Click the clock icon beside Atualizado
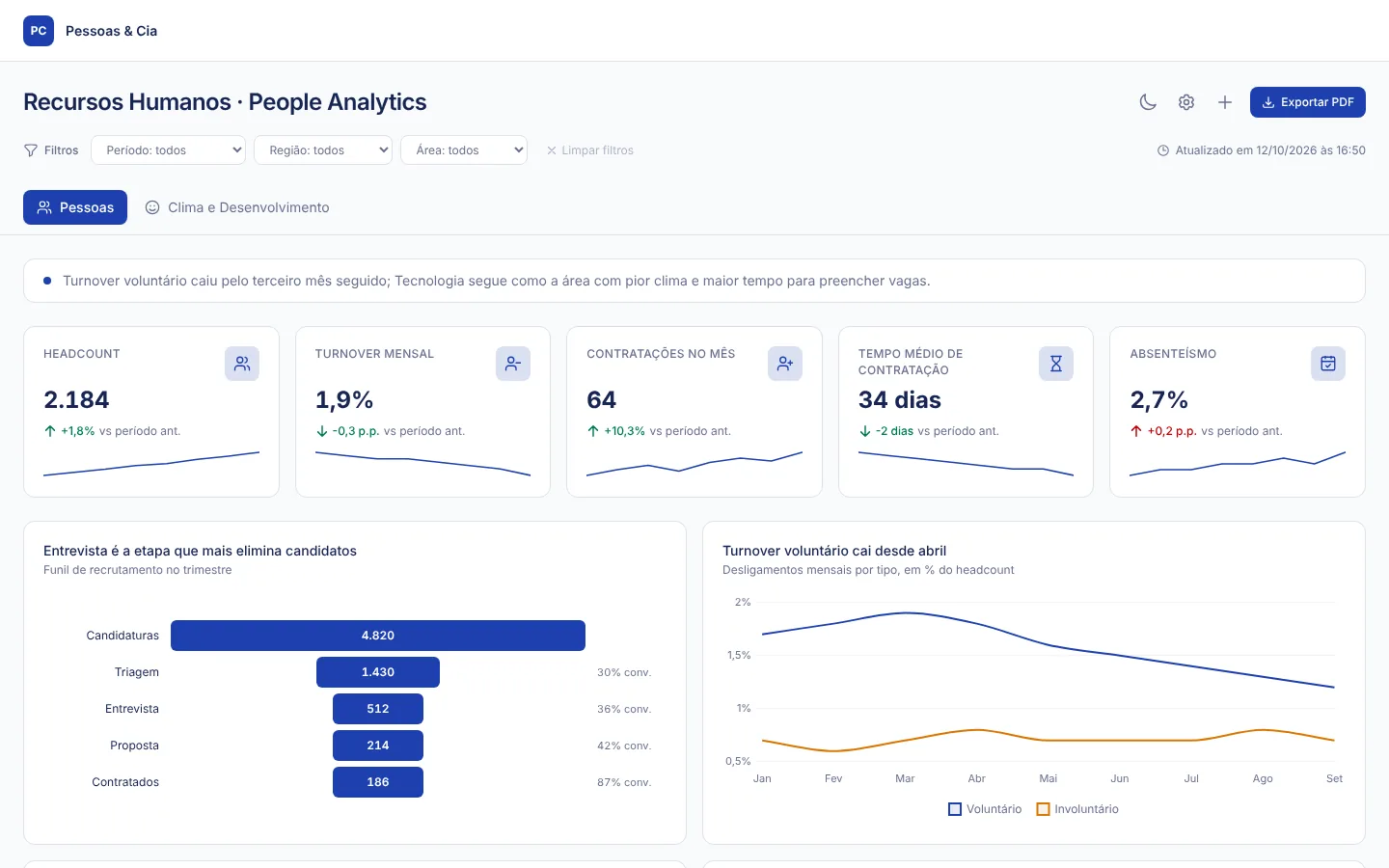 pos(1163,150)
